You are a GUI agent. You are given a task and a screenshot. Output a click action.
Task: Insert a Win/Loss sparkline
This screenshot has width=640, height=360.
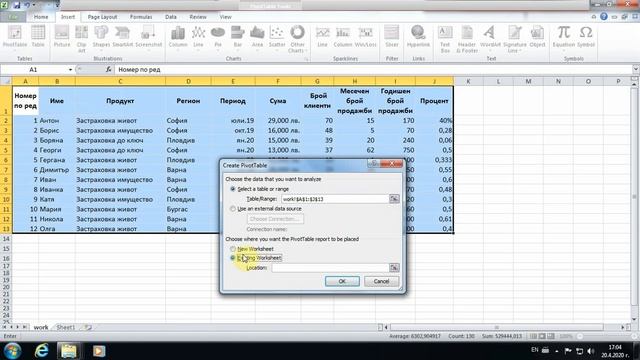pyautogui.click(x=366, y=37)
